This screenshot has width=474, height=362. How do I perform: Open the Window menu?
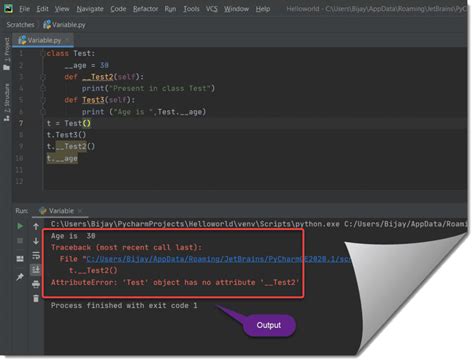[236, 9]
